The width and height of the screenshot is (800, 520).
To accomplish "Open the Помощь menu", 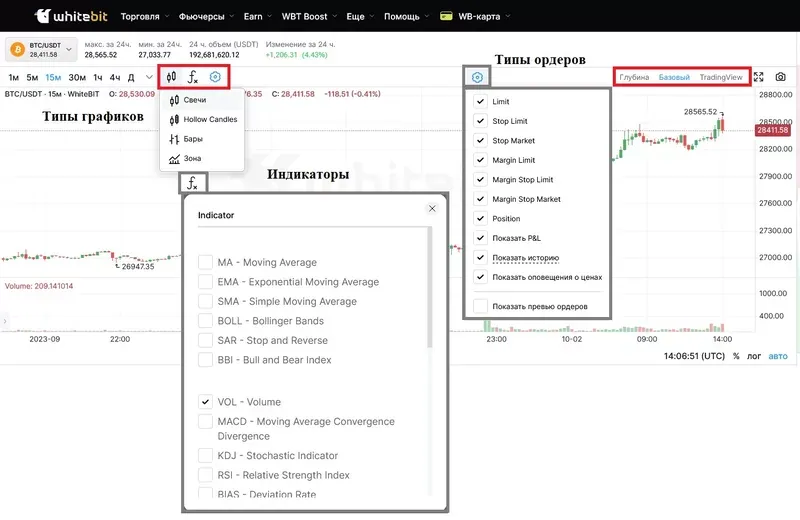I will (407, 16).
